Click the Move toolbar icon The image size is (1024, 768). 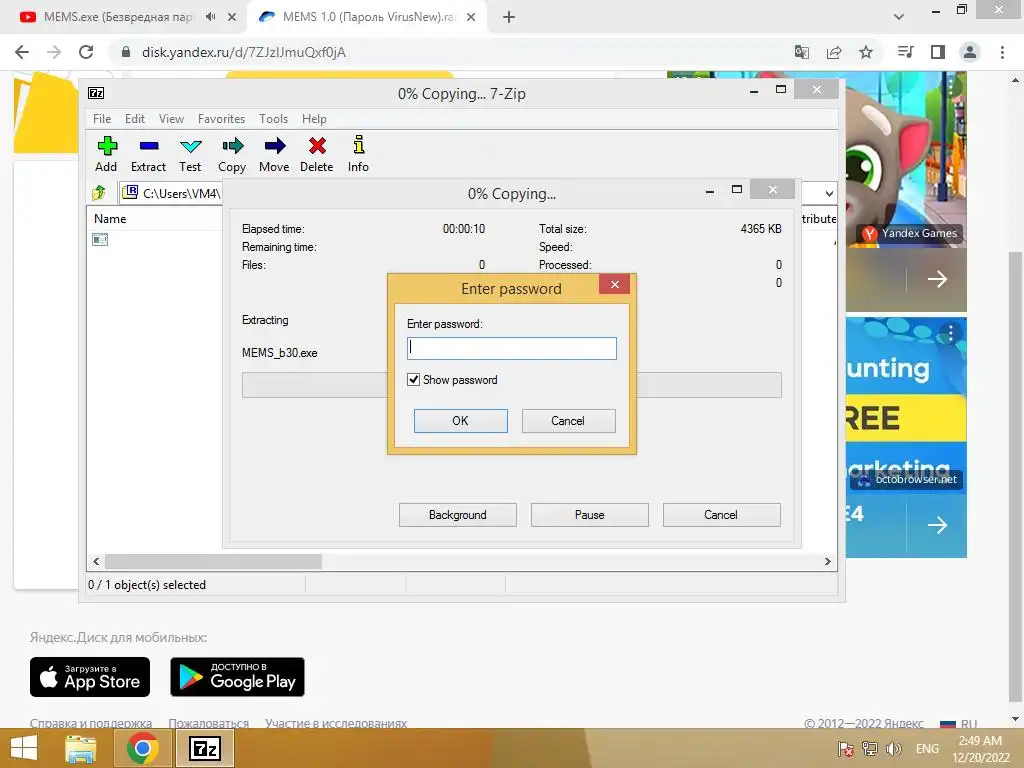[x=274, y=146]
